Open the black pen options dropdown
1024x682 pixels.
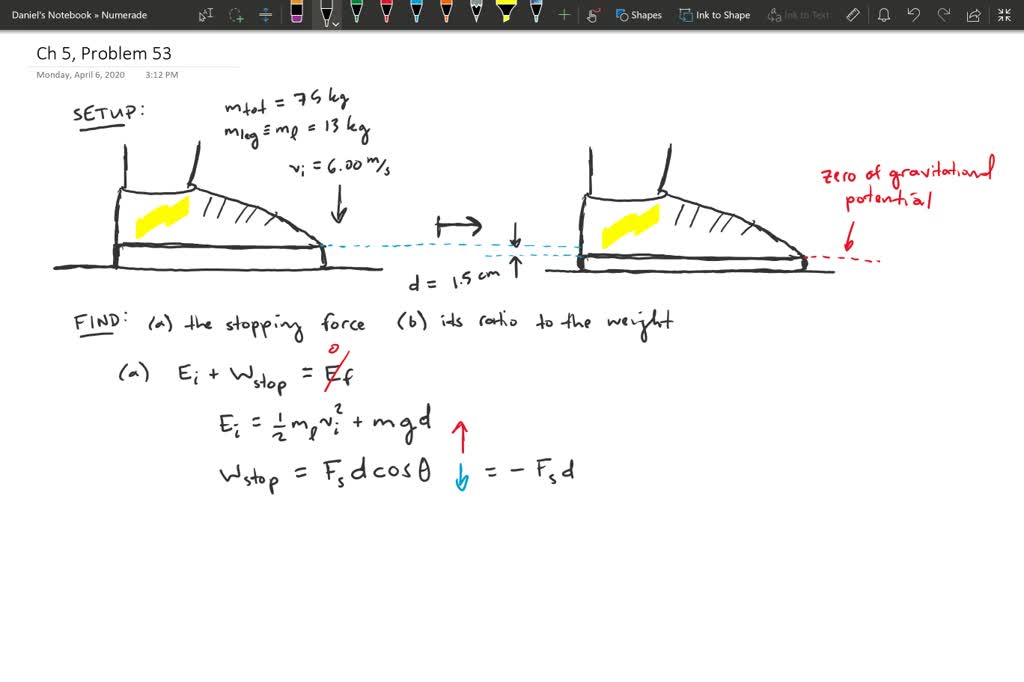pos(335,22)
